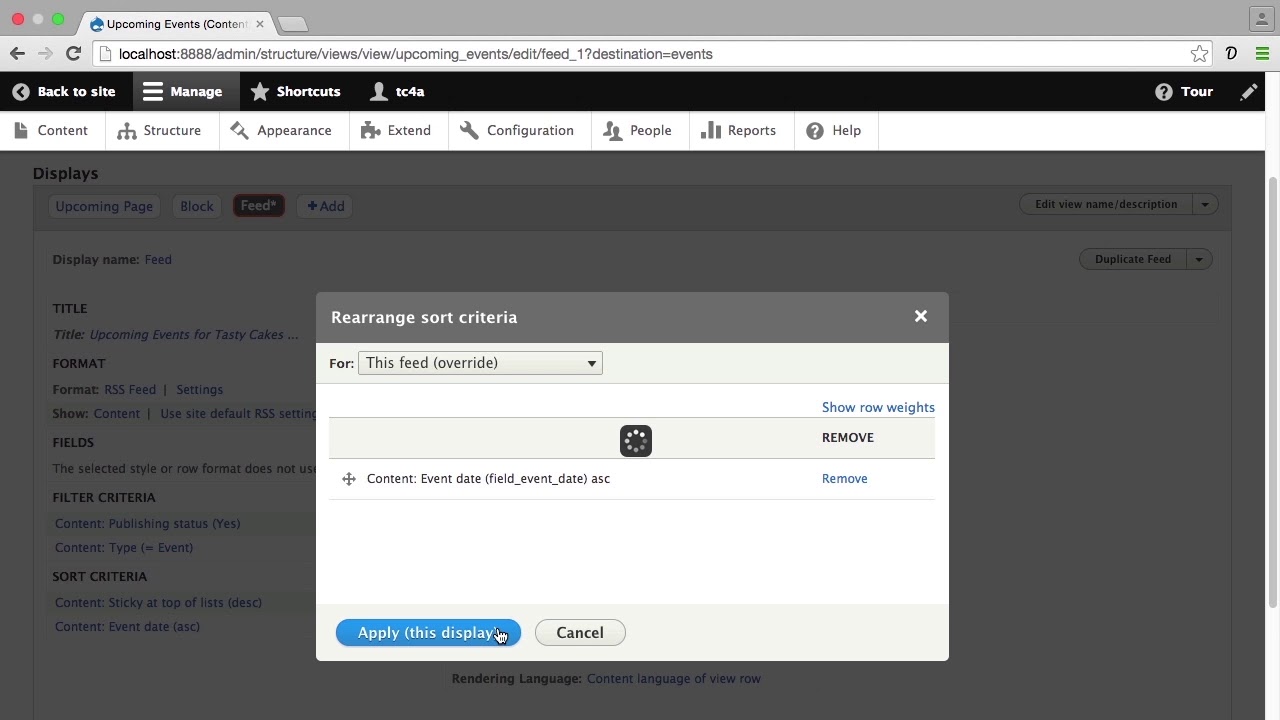Switch to the Upcoming Page display
This screenshot has width=1280, height=720.
104,206
